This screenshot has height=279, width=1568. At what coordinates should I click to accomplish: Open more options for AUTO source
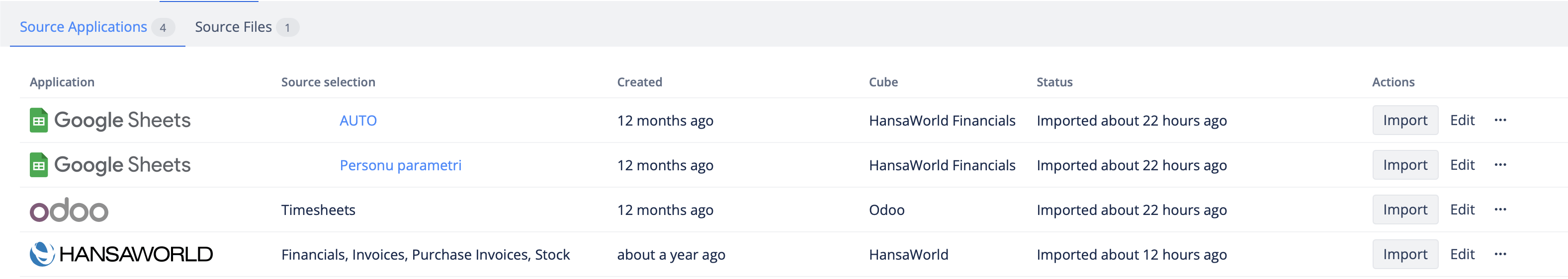point(1500,120)
